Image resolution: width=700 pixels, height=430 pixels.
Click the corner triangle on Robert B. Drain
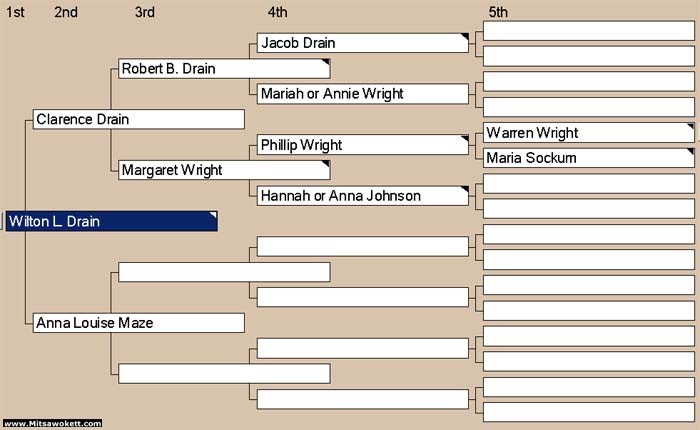pyautogui.click(x=325, y=63)
